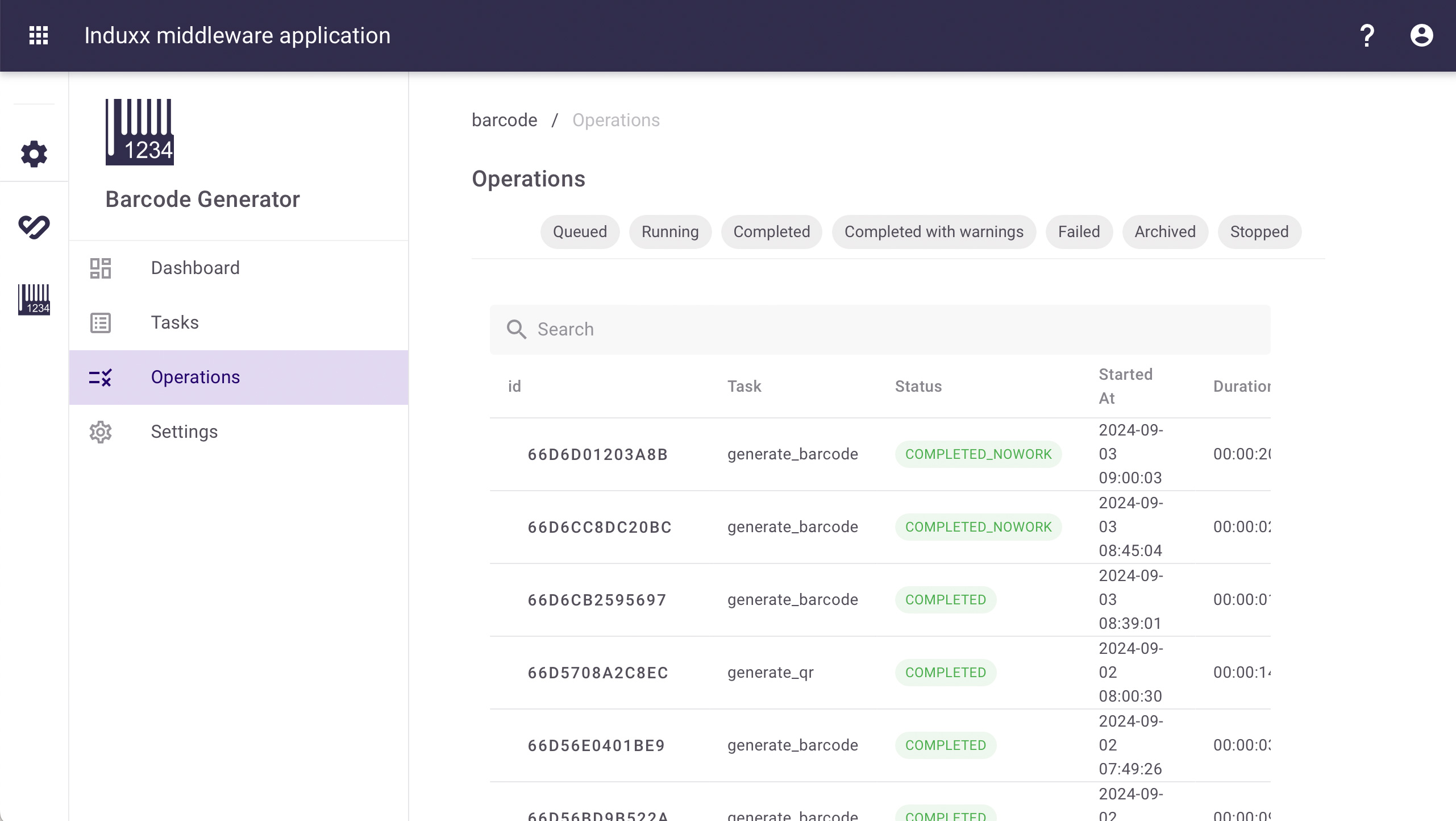The width and height of the screenshot is (1456, 821).
Task: Open operation 66D56E0401BE9
Action: (x=596, y=745)
